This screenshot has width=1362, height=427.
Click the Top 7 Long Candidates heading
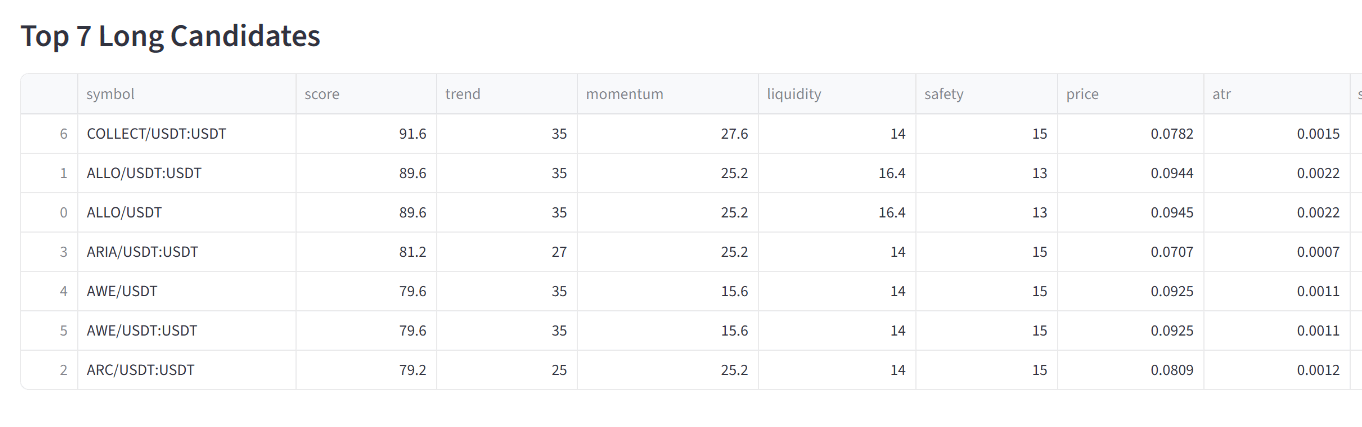coord(171,36)
